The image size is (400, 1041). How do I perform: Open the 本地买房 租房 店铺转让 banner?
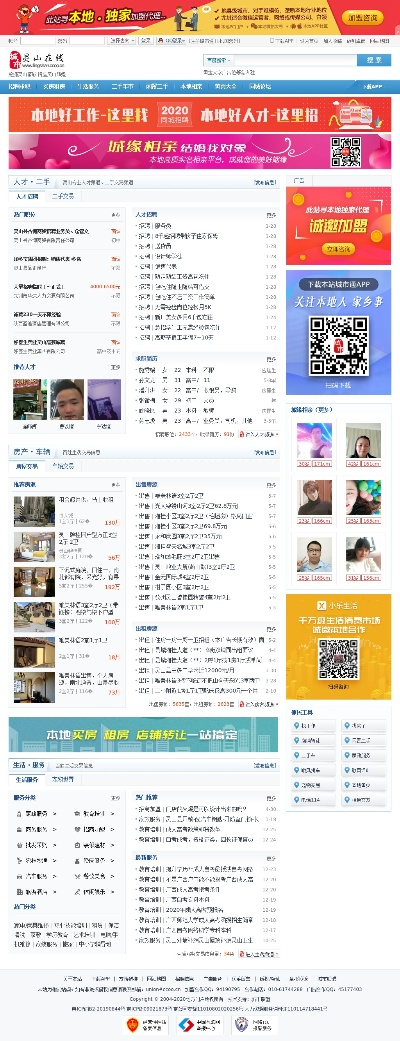click(x=144, y=734)
